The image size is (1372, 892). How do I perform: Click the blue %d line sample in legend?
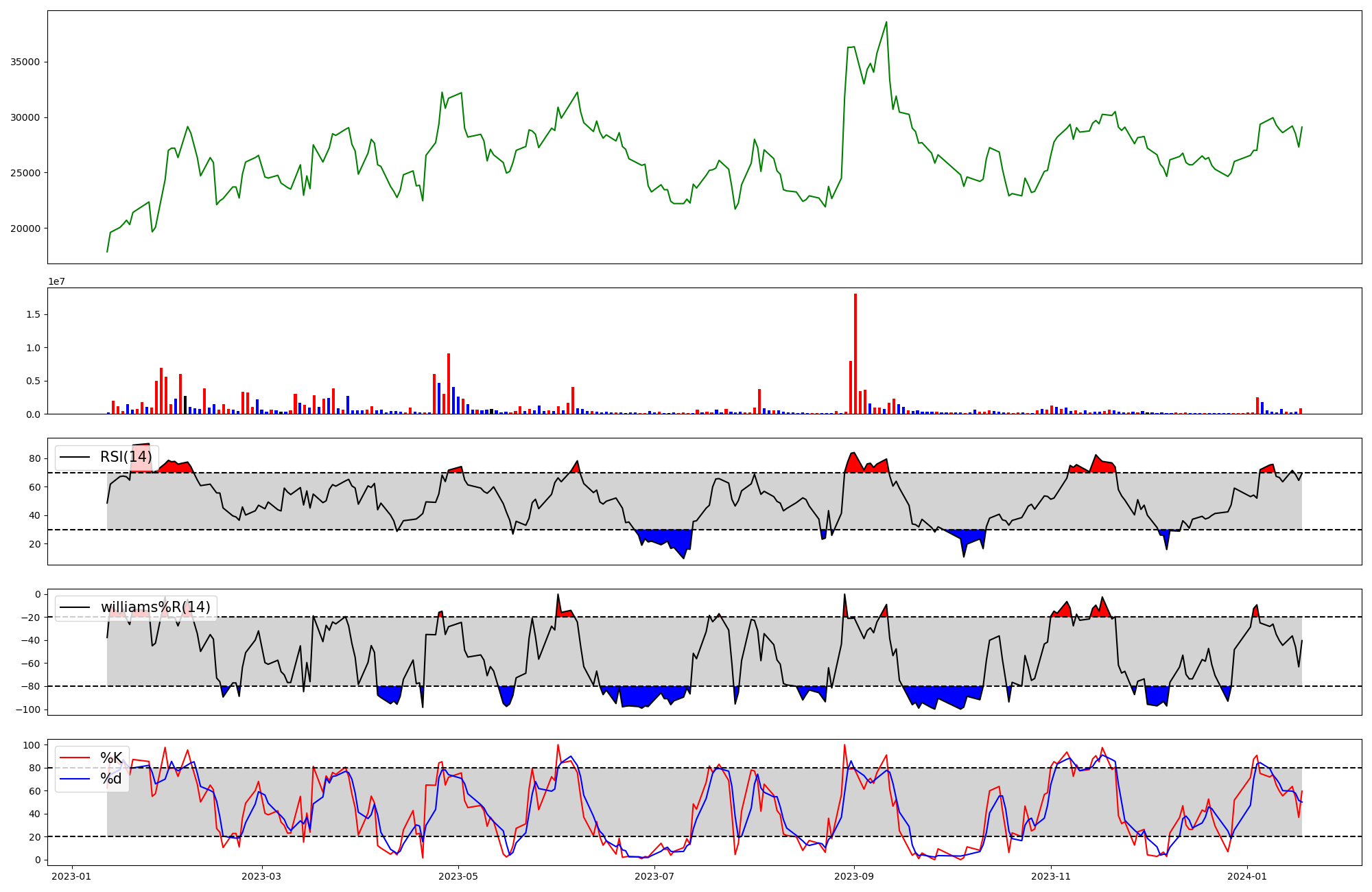point(75,779)
